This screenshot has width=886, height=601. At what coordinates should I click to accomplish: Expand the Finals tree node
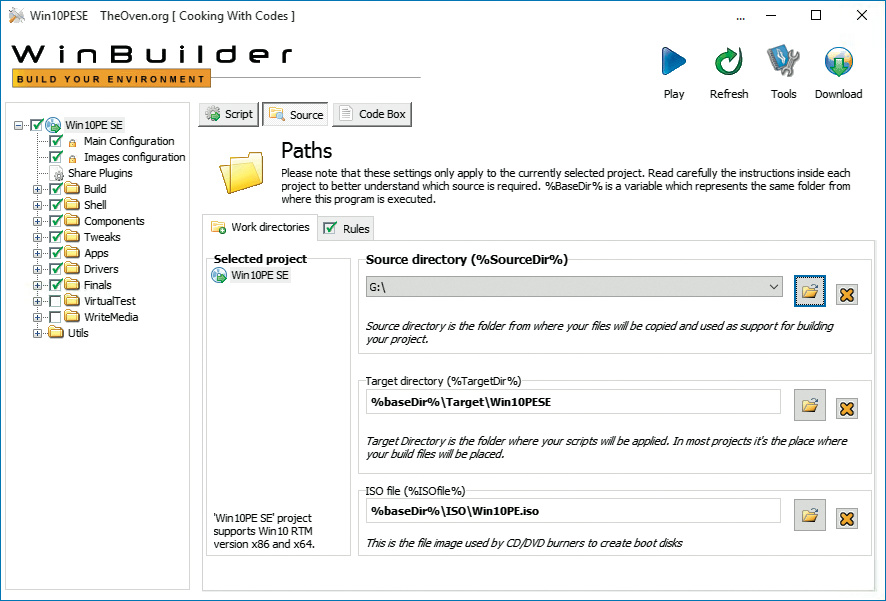tap(37, 285)
